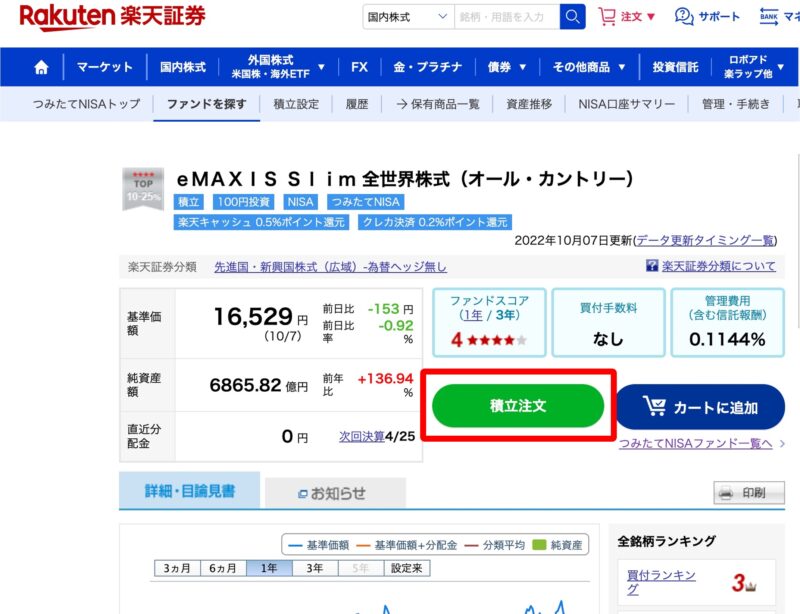Click 楽天キャッシュ 0.5%ポイント還元 tag
The height and width of the screenshot is (614, 800).
coord(261,222)
